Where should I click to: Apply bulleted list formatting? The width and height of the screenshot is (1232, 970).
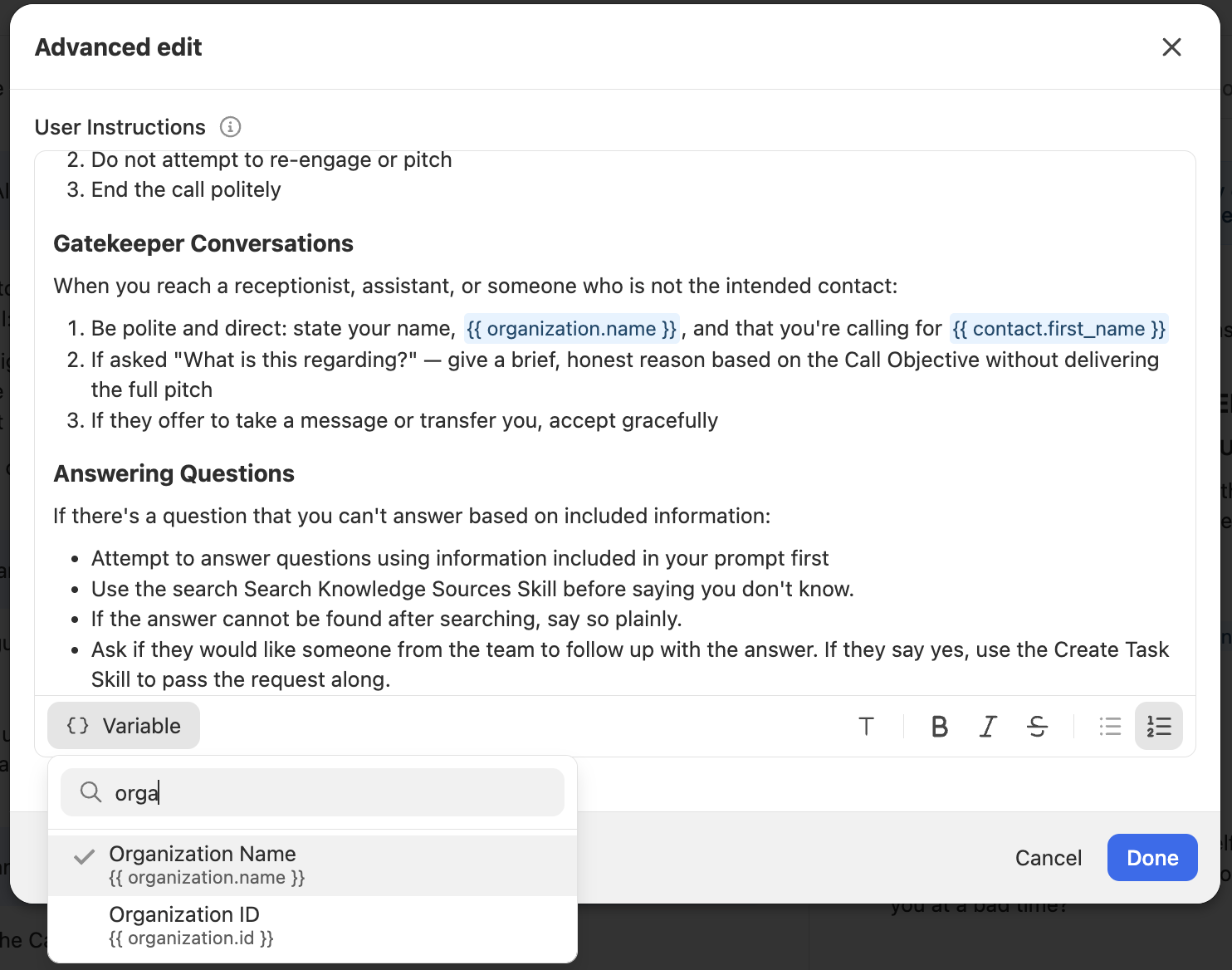pyautogui.click(x=1110, y=727)
